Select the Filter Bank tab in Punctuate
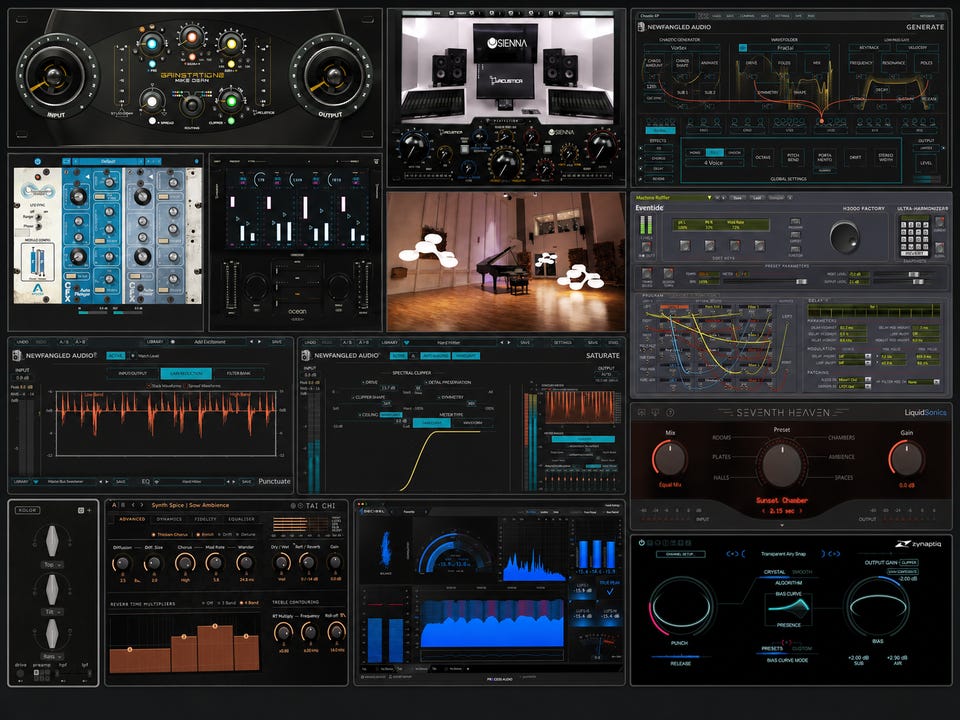Image resolution: width=960 pixels, height=720 pixels. (238, 373)
